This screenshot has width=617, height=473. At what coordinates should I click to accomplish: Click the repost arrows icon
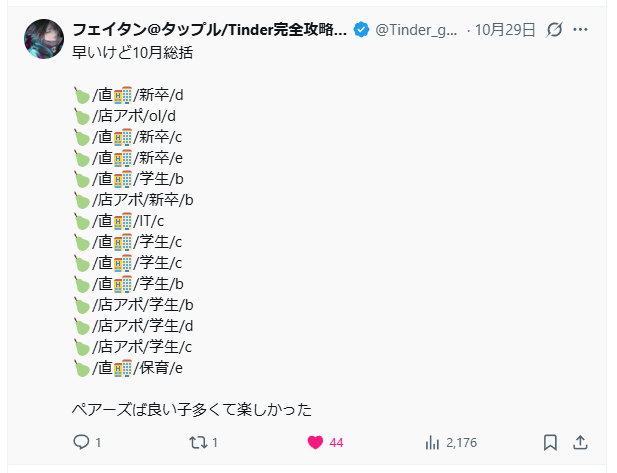(198, 442)
